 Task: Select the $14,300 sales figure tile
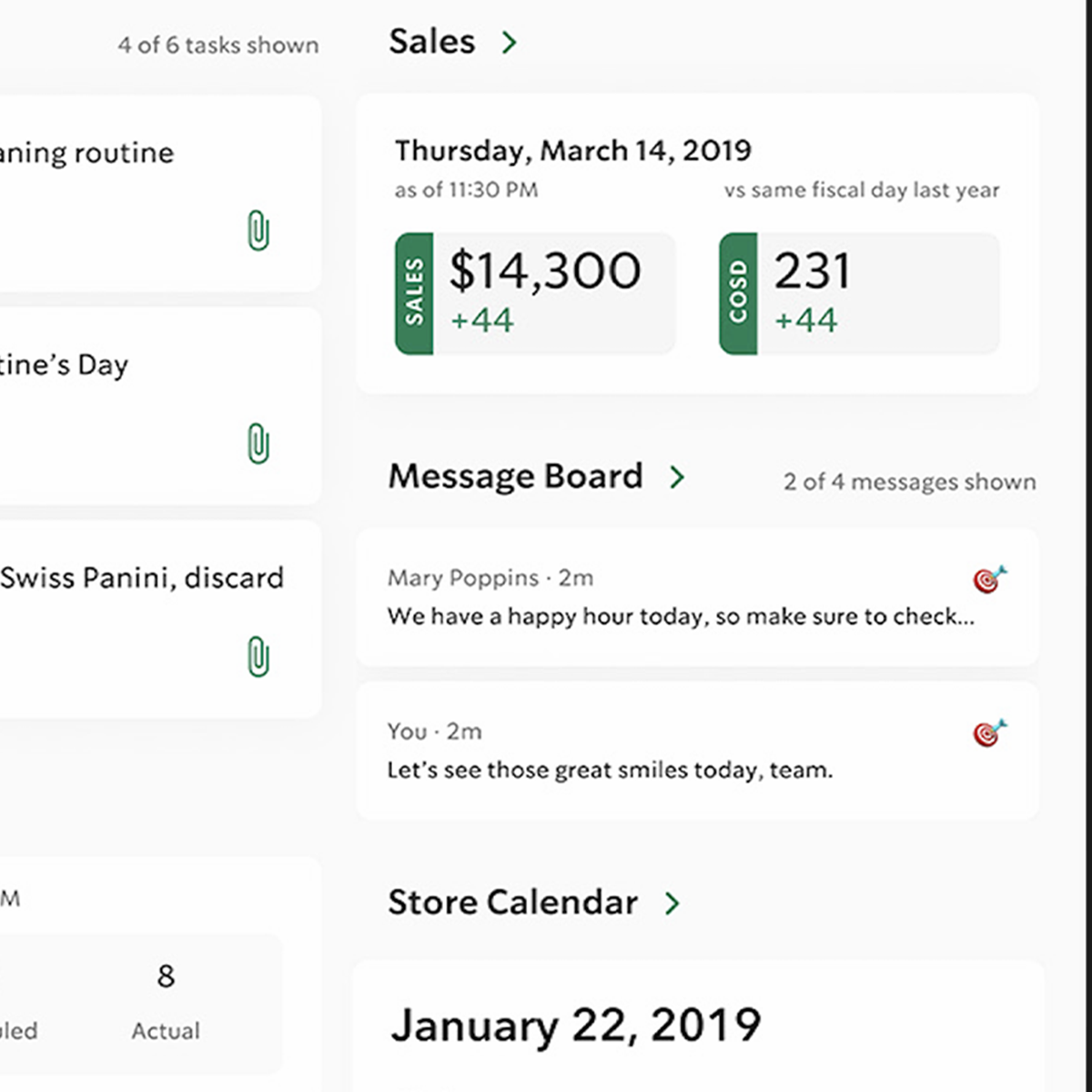point(553,293)
